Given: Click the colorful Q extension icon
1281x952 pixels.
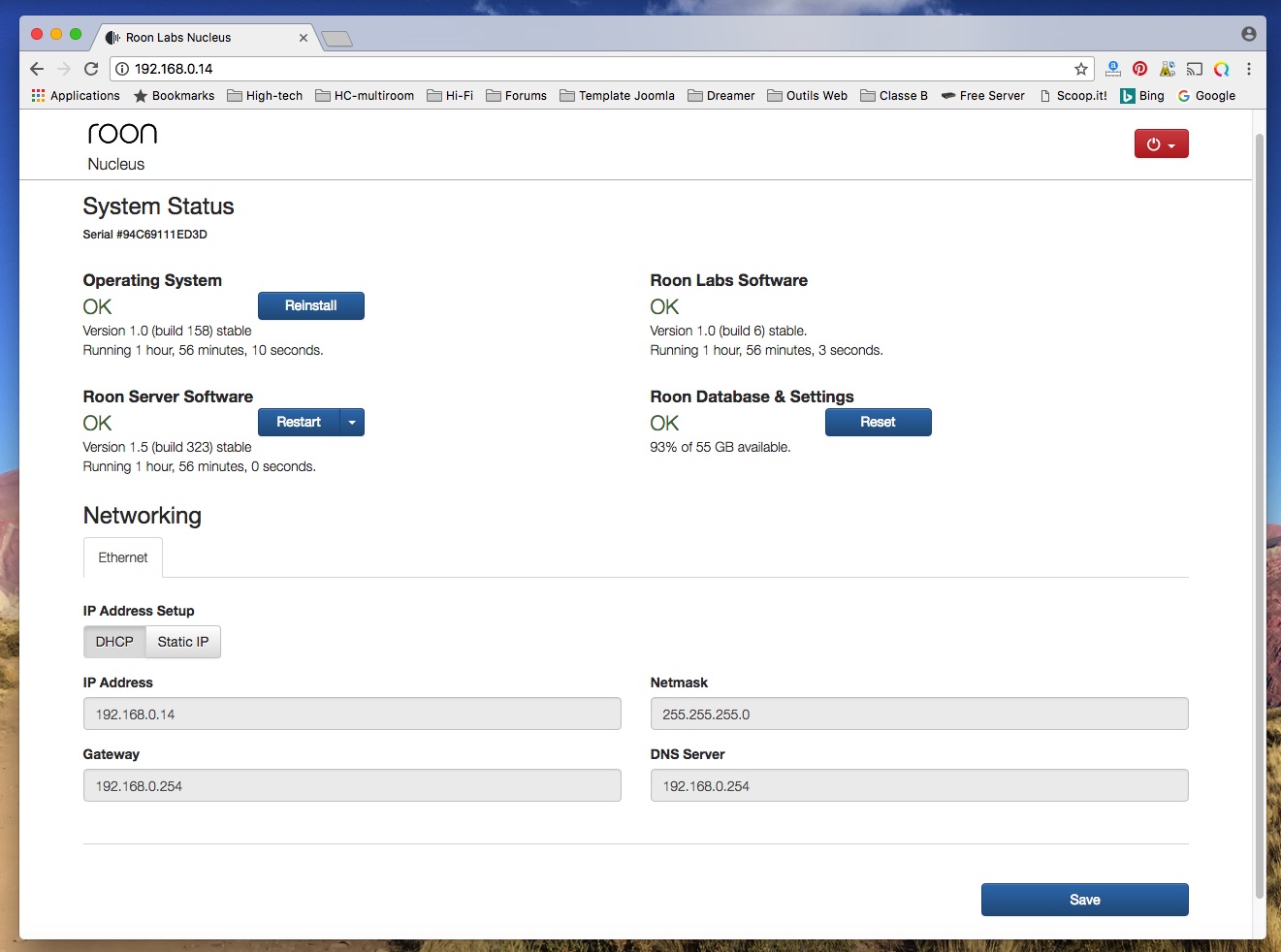Looking at the screenshot, I should coord(1222,69).
